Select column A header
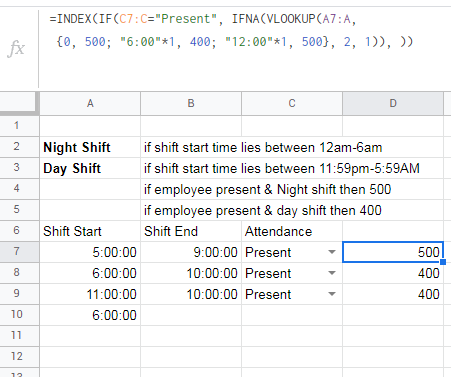Viewport: 451px width, 377px height. click(90, 104)
